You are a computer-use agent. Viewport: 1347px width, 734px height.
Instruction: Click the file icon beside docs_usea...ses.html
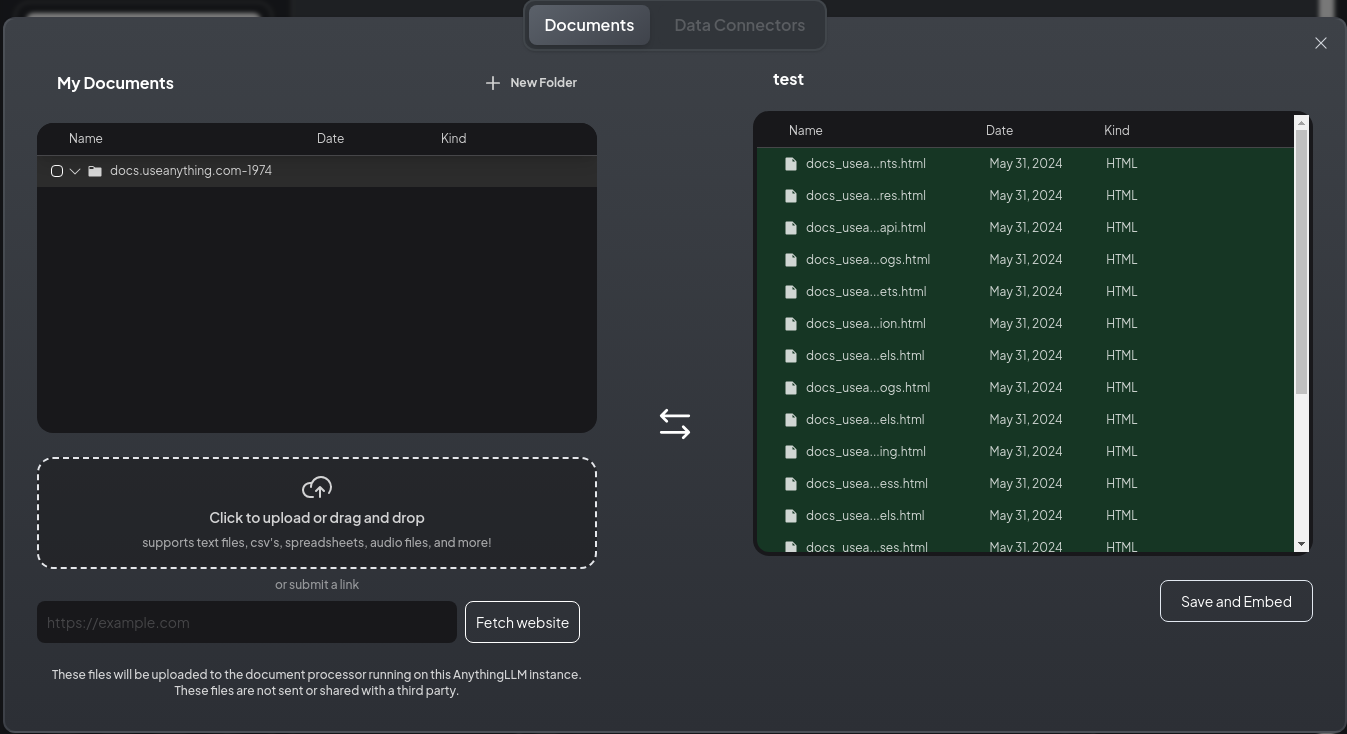[791, 547]
